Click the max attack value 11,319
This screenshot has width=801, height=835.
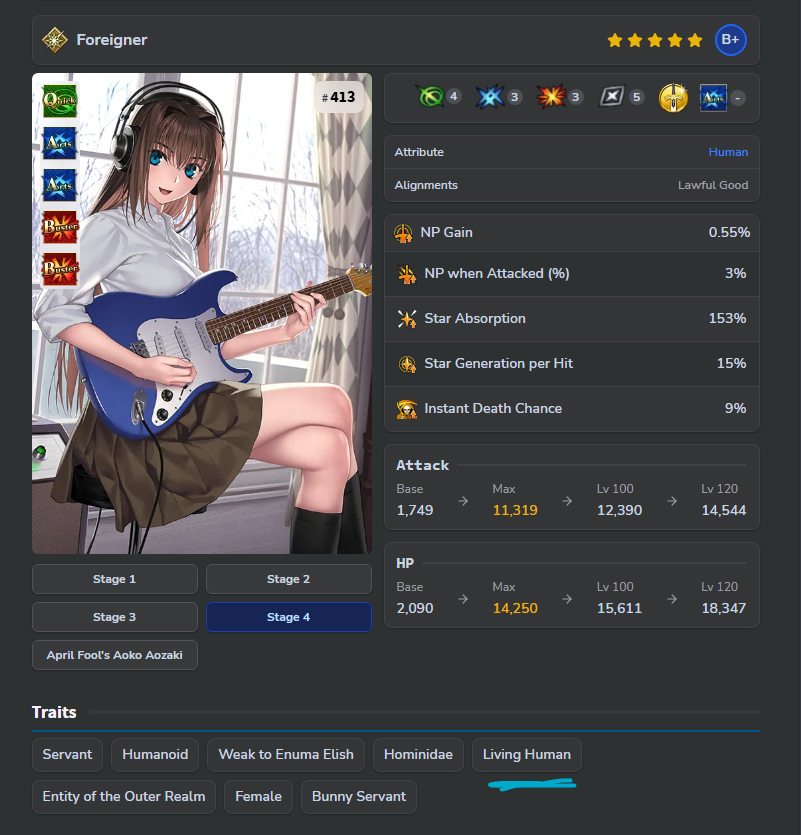click(x=515, y=510)
